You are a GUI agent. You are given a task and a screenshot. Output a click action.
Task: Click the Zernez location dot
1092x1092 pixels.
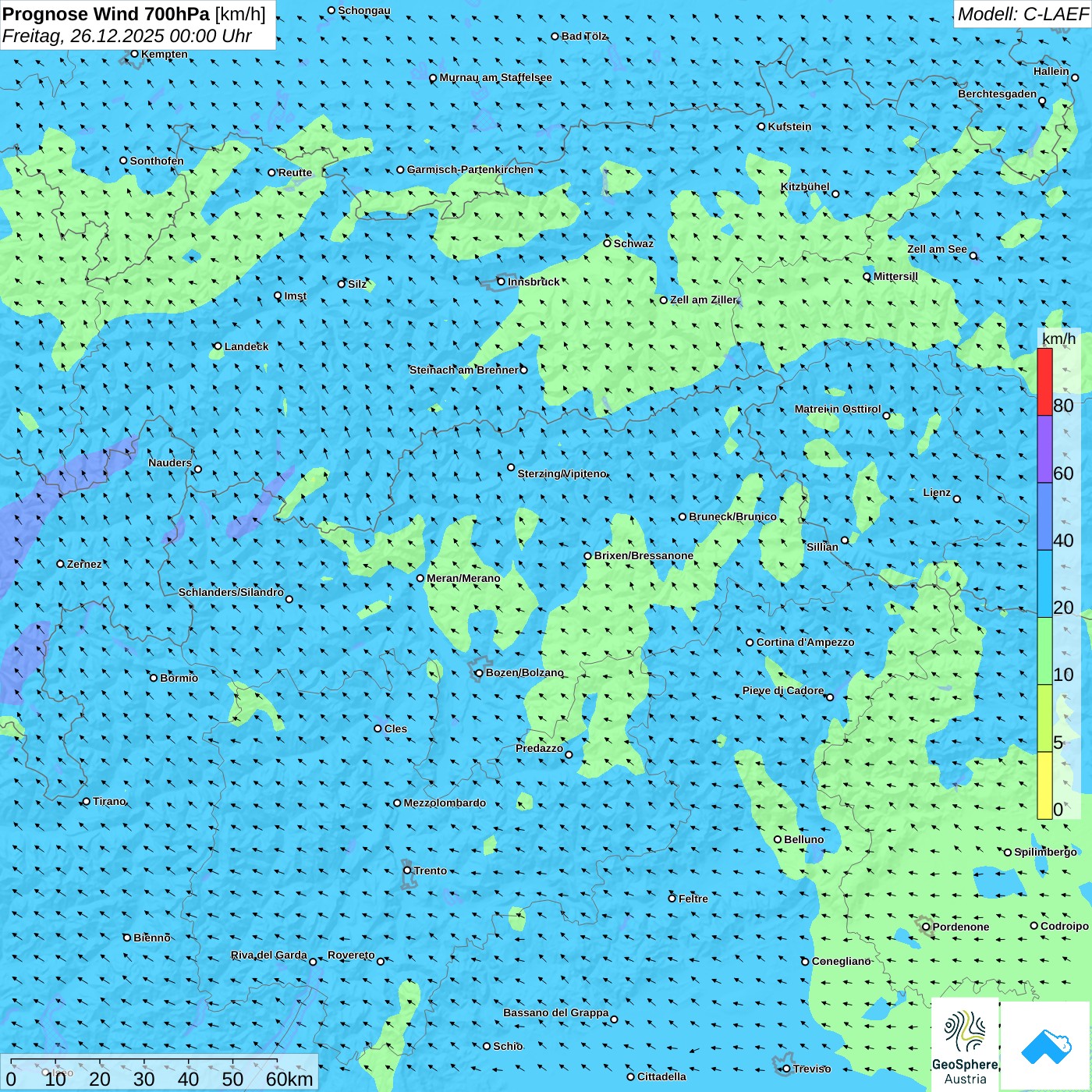click(60, 564)
